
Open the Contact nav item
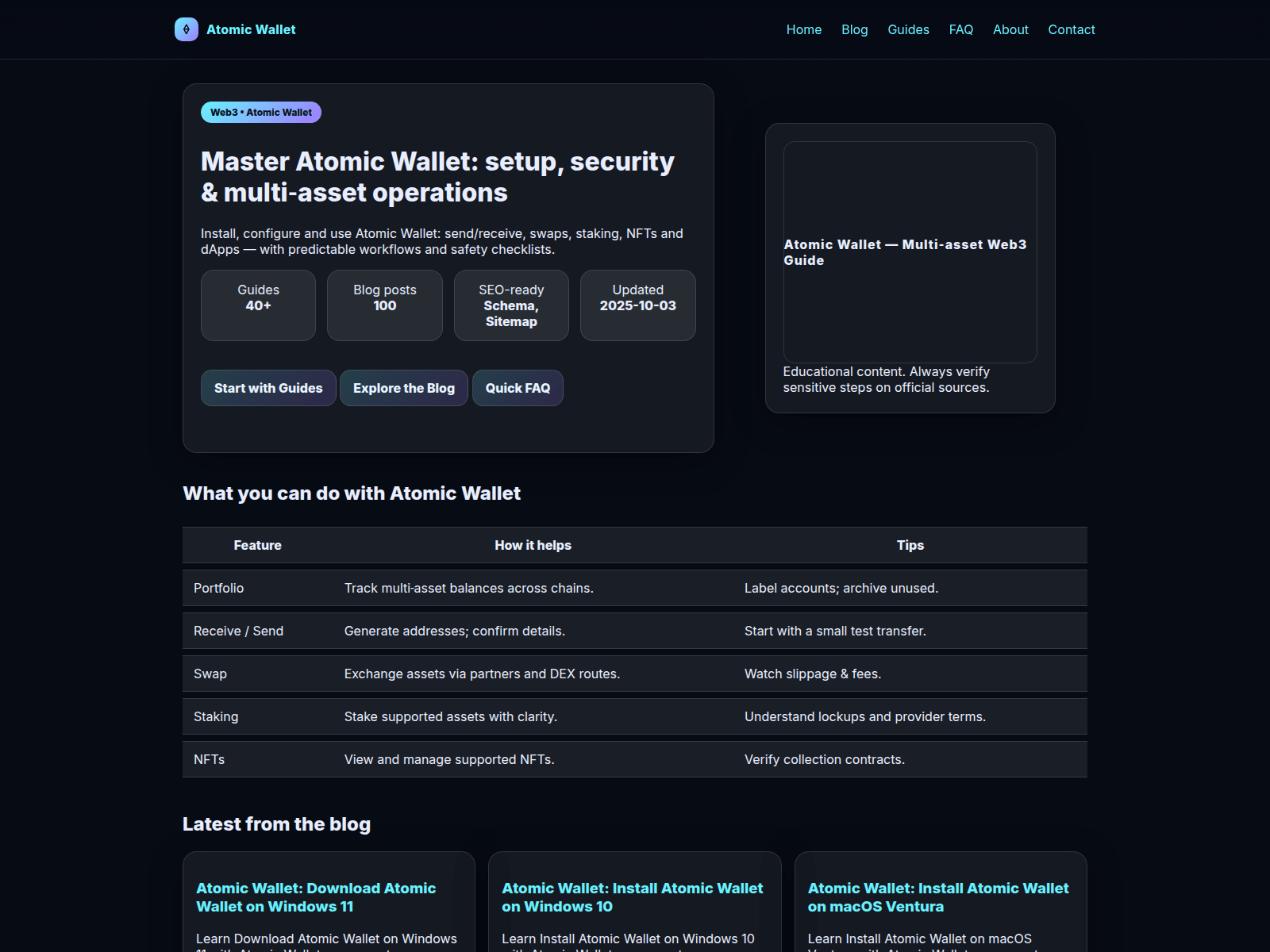click(x=1072, y=29)
